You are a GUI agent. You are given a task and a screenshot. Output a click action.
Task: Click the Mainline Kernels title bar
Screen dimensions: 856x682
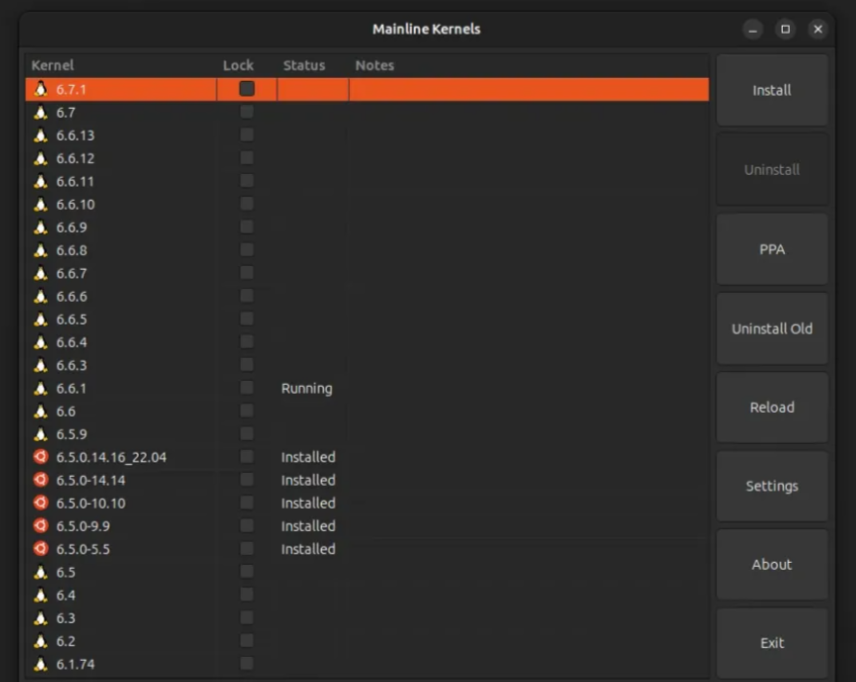click(426, 29)
